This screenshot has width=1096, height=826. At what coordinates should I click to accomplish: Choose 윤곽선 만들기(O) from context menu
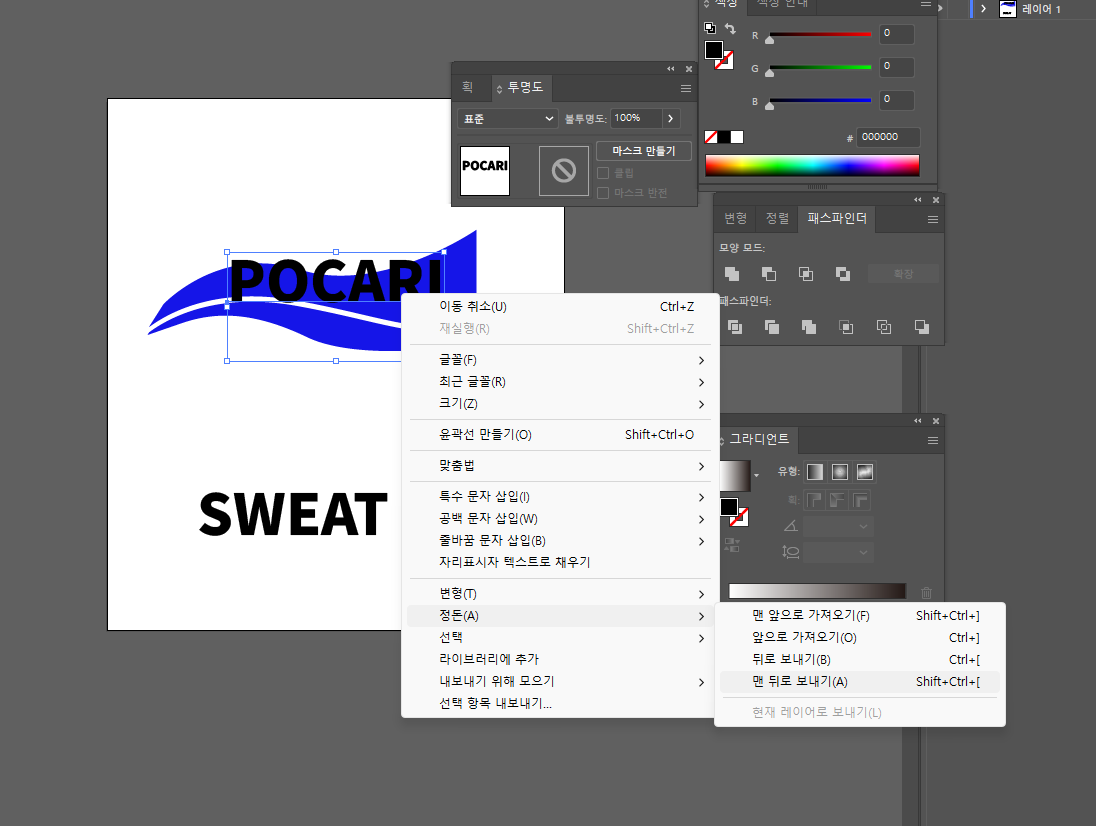[559, 435]
